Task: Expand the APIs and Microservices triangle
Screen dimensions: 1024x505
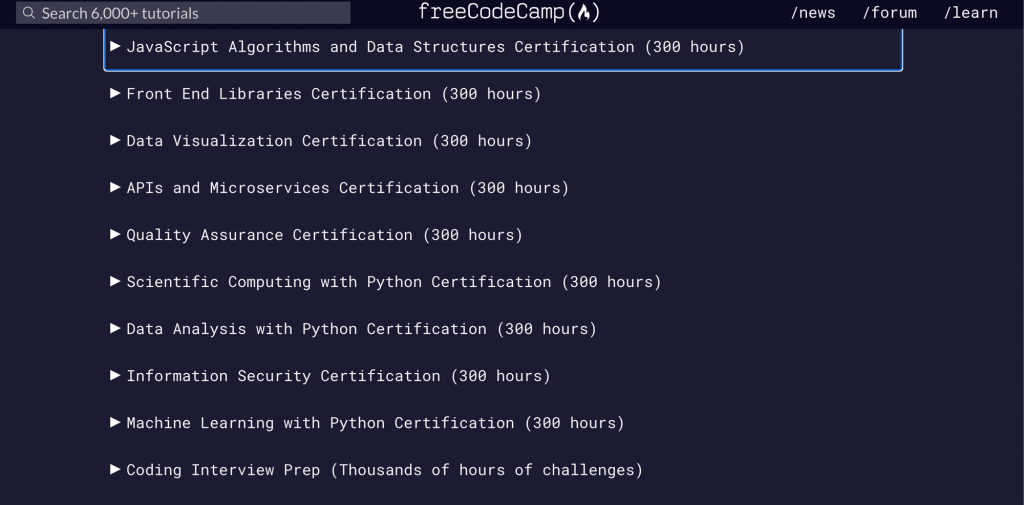Action: coord(116,187)
